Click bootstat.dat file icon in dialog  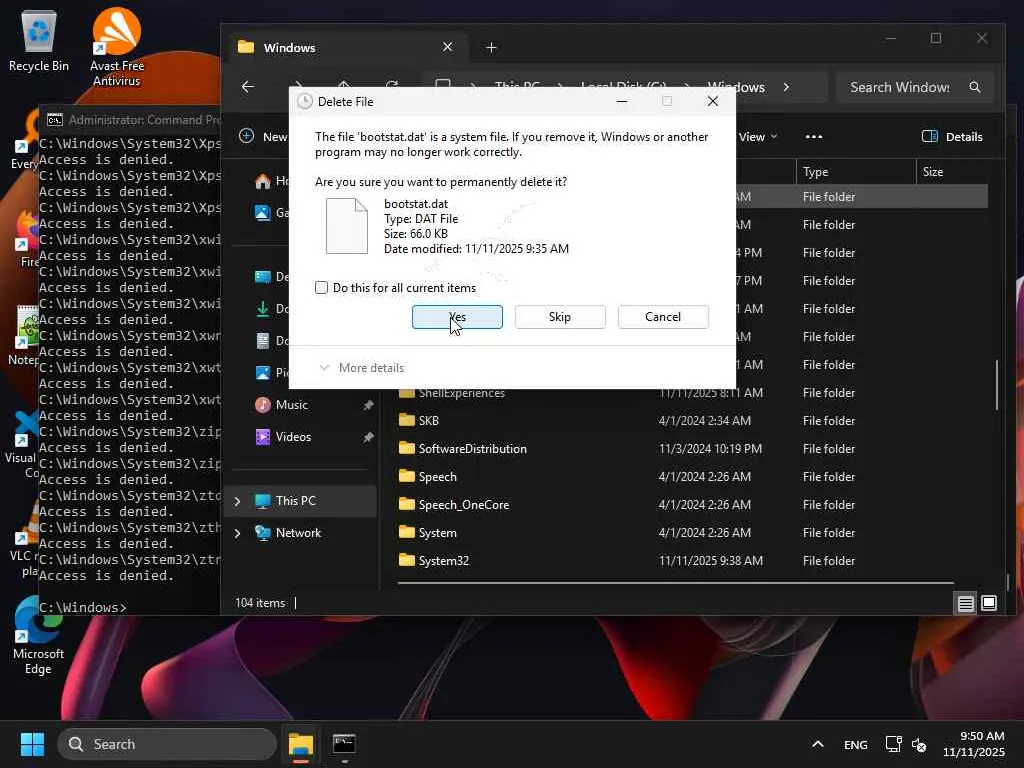347,226
